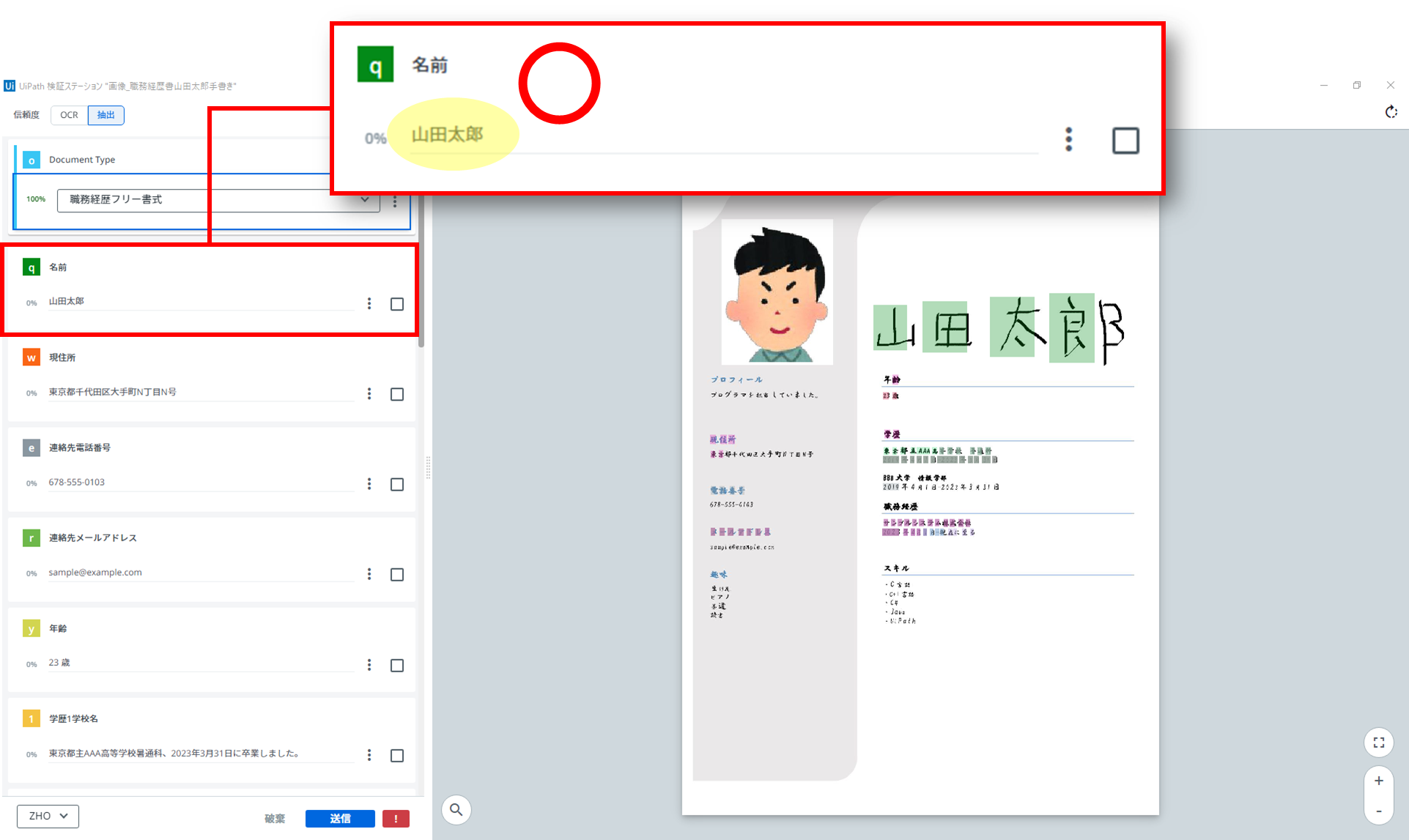The width and height of the screenshot is (1409, 840).
Task: Click the magnifier search icon
Action: pos(456,809)
